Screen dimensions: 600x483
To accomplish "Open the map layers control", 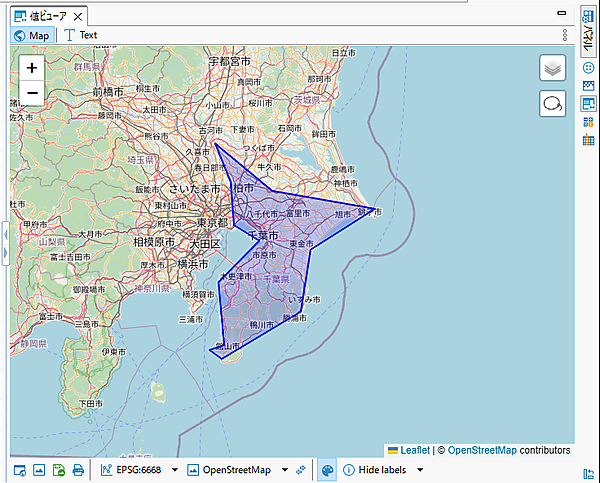I will [553, 68].
